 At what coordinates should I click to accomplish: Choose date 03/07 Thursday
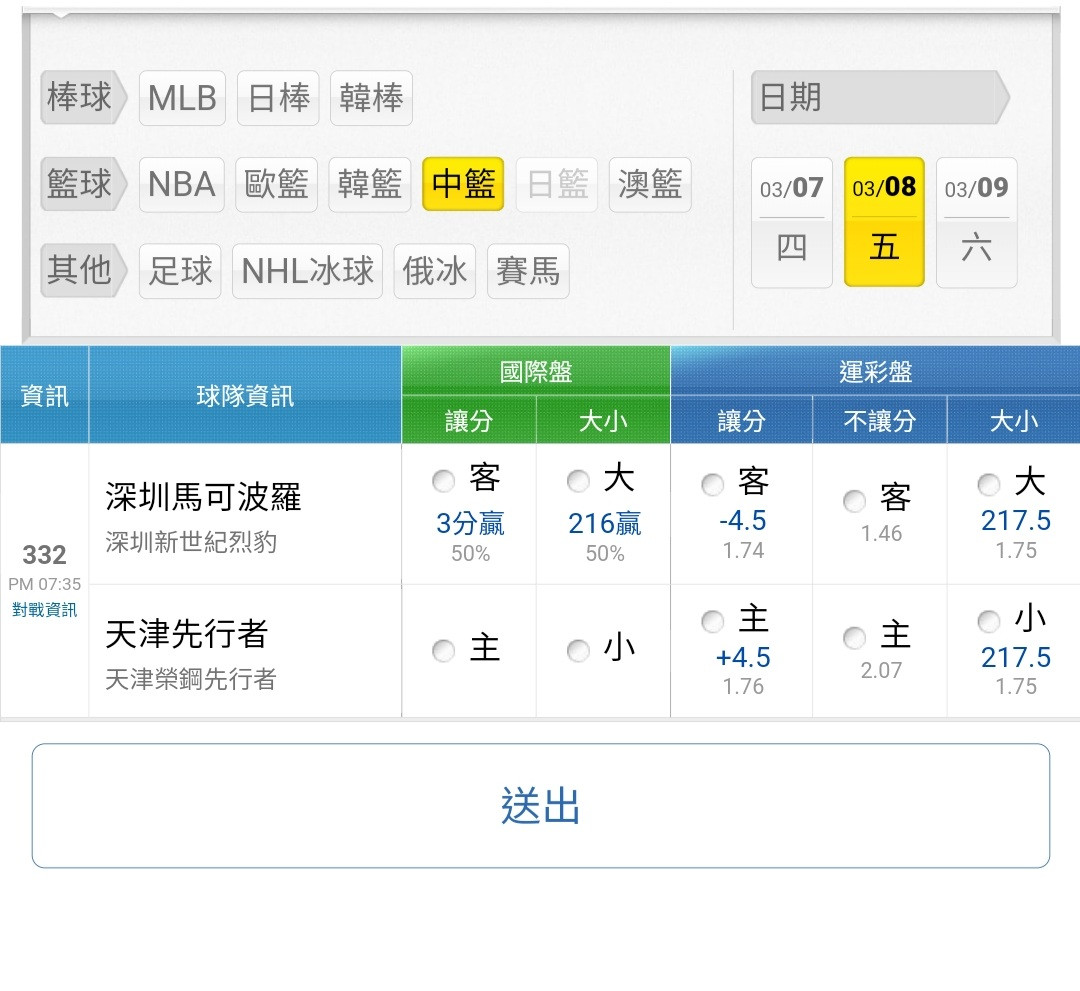pos(791,222)
